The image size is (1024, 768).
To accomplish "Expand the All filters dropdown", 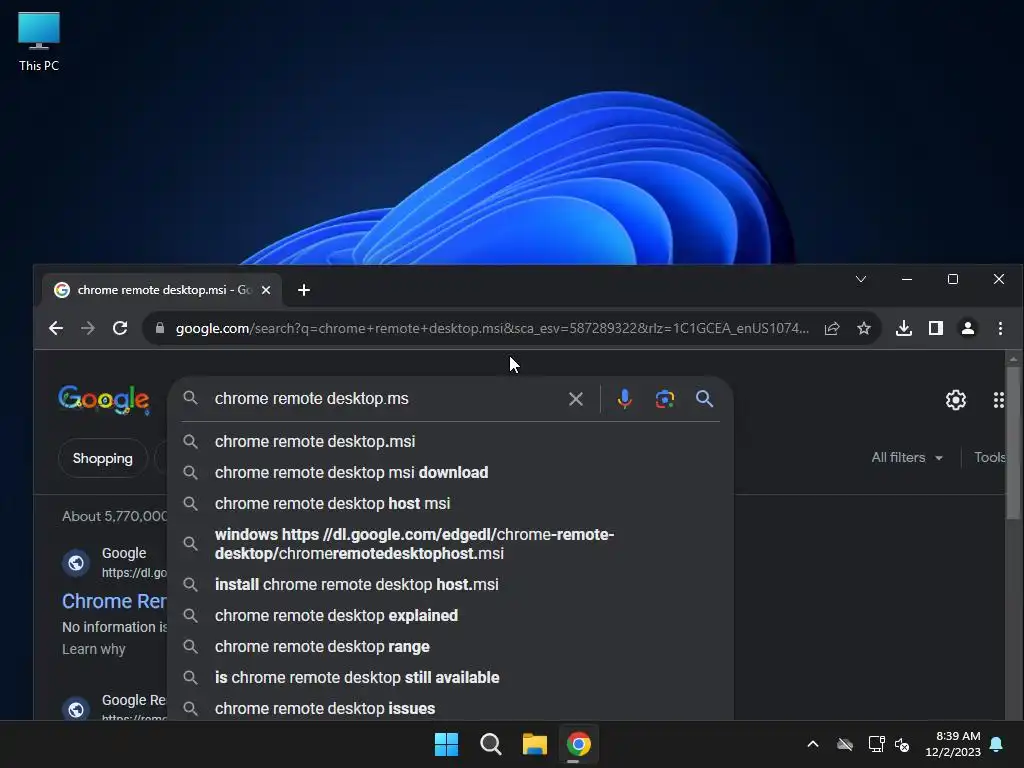I will tap(906, 458).
